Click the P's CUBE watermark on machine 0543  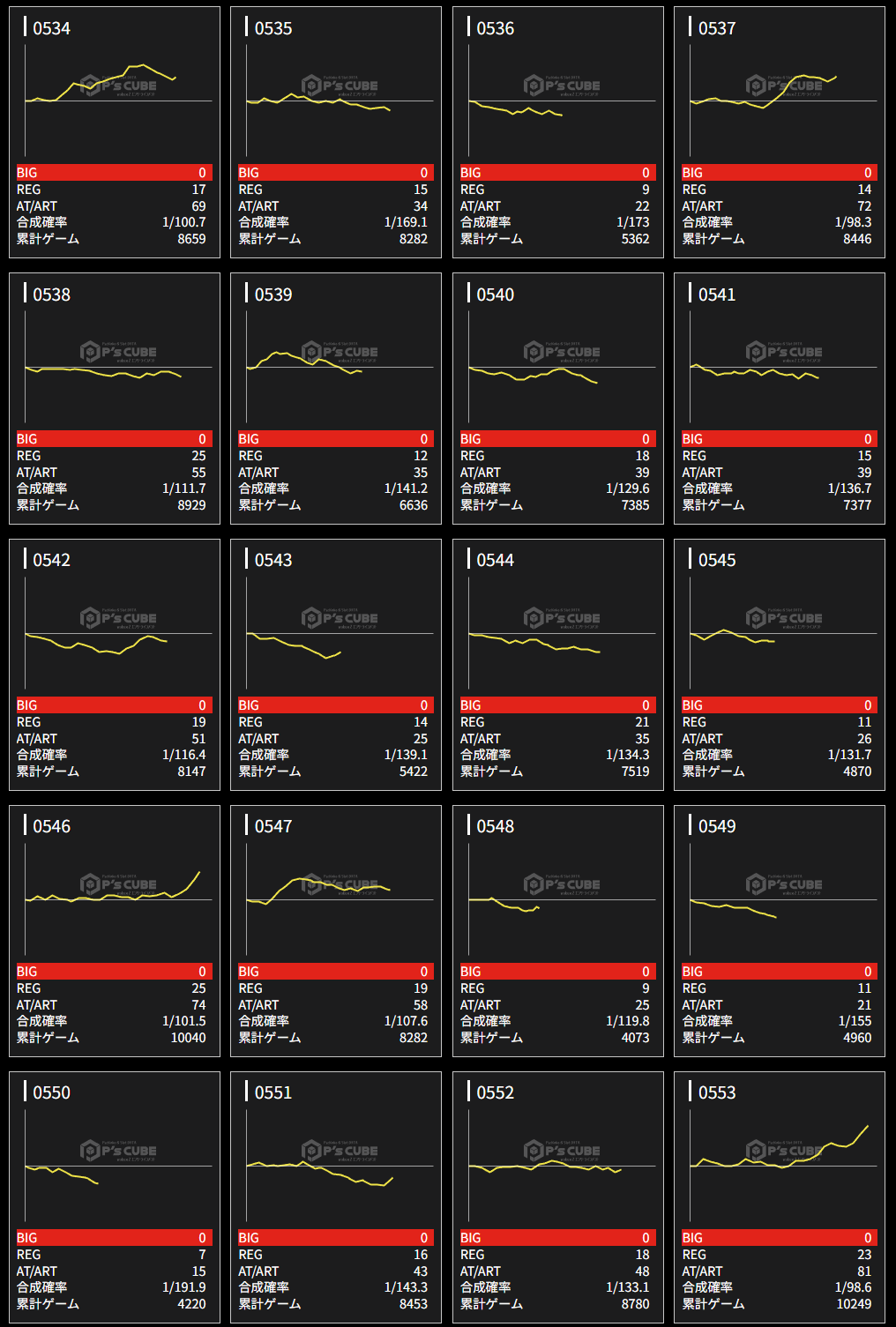pos(340,618)
